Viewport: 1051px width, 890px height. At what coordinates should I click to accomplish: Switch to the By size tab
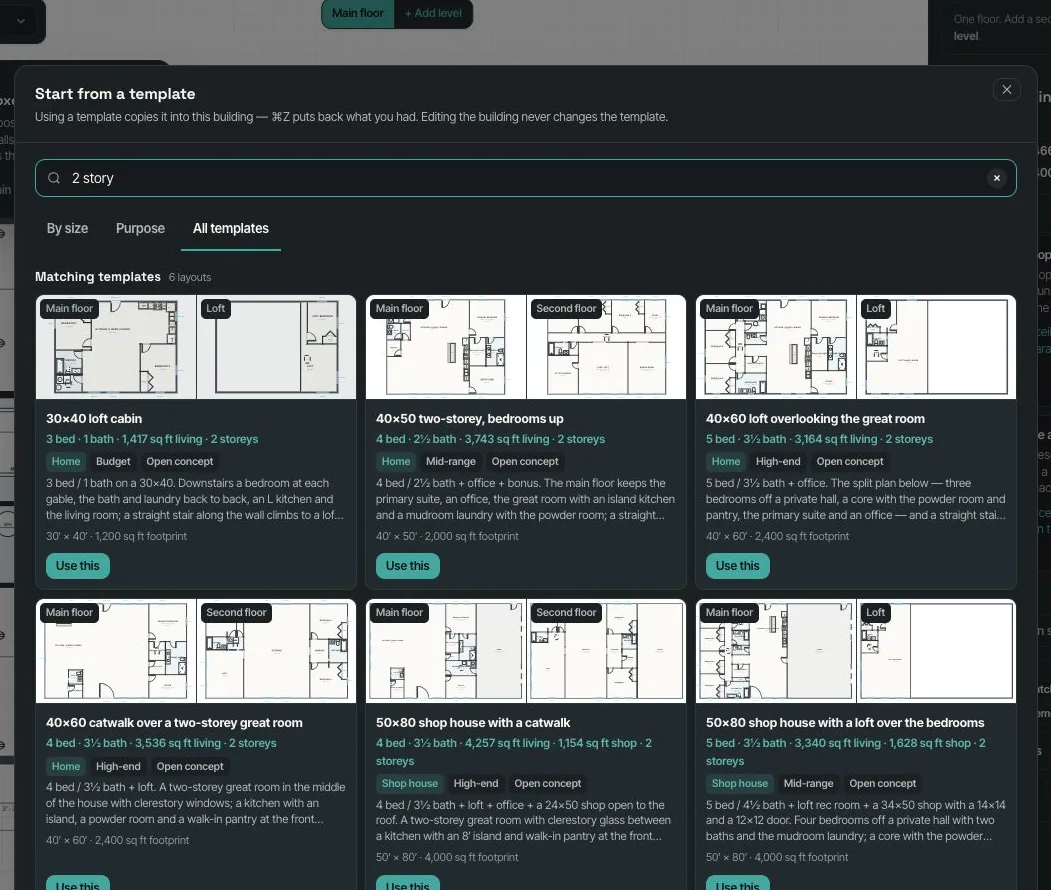point(67,229)
